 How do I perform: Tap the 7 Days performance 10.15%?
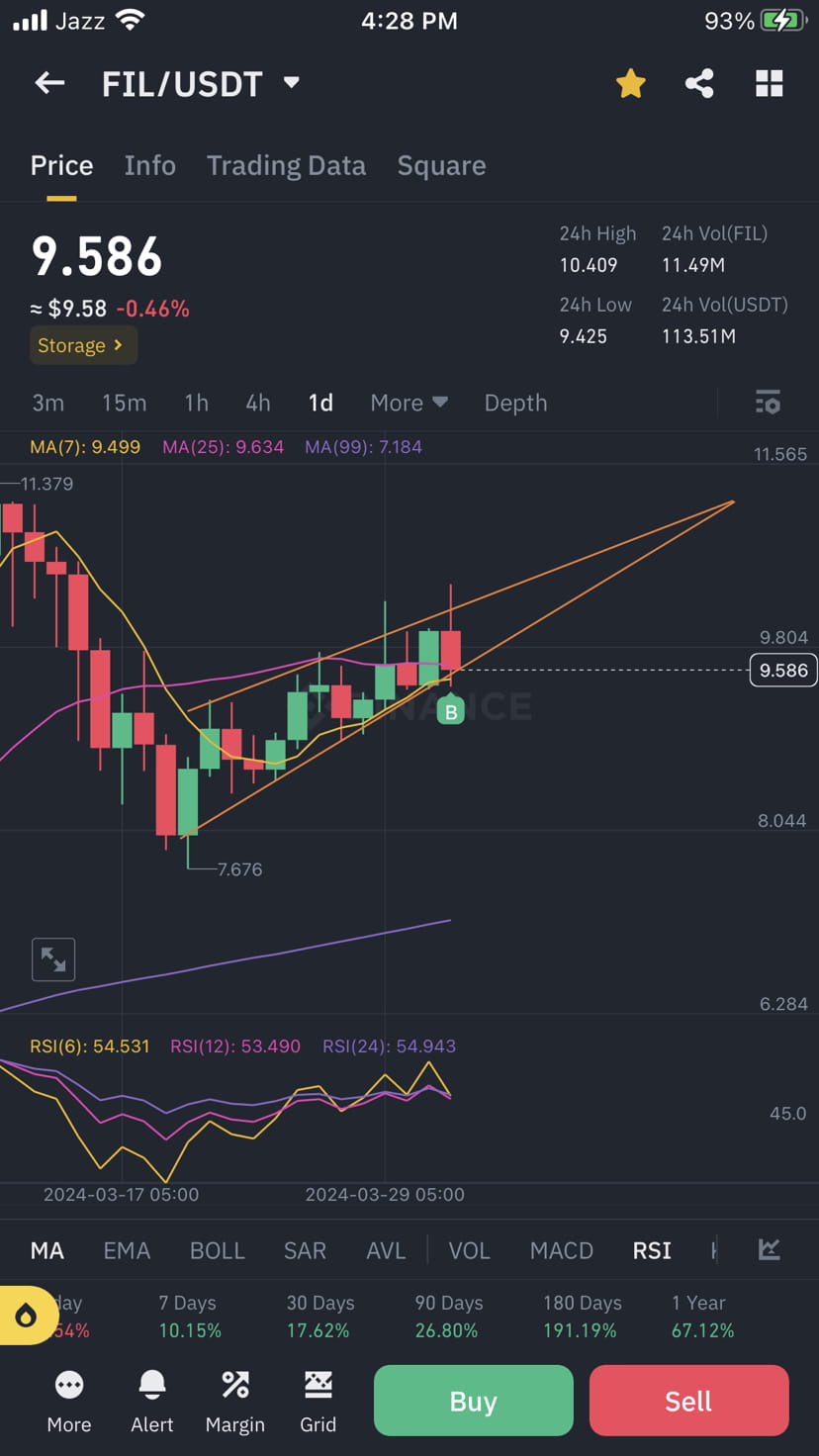190,1317
